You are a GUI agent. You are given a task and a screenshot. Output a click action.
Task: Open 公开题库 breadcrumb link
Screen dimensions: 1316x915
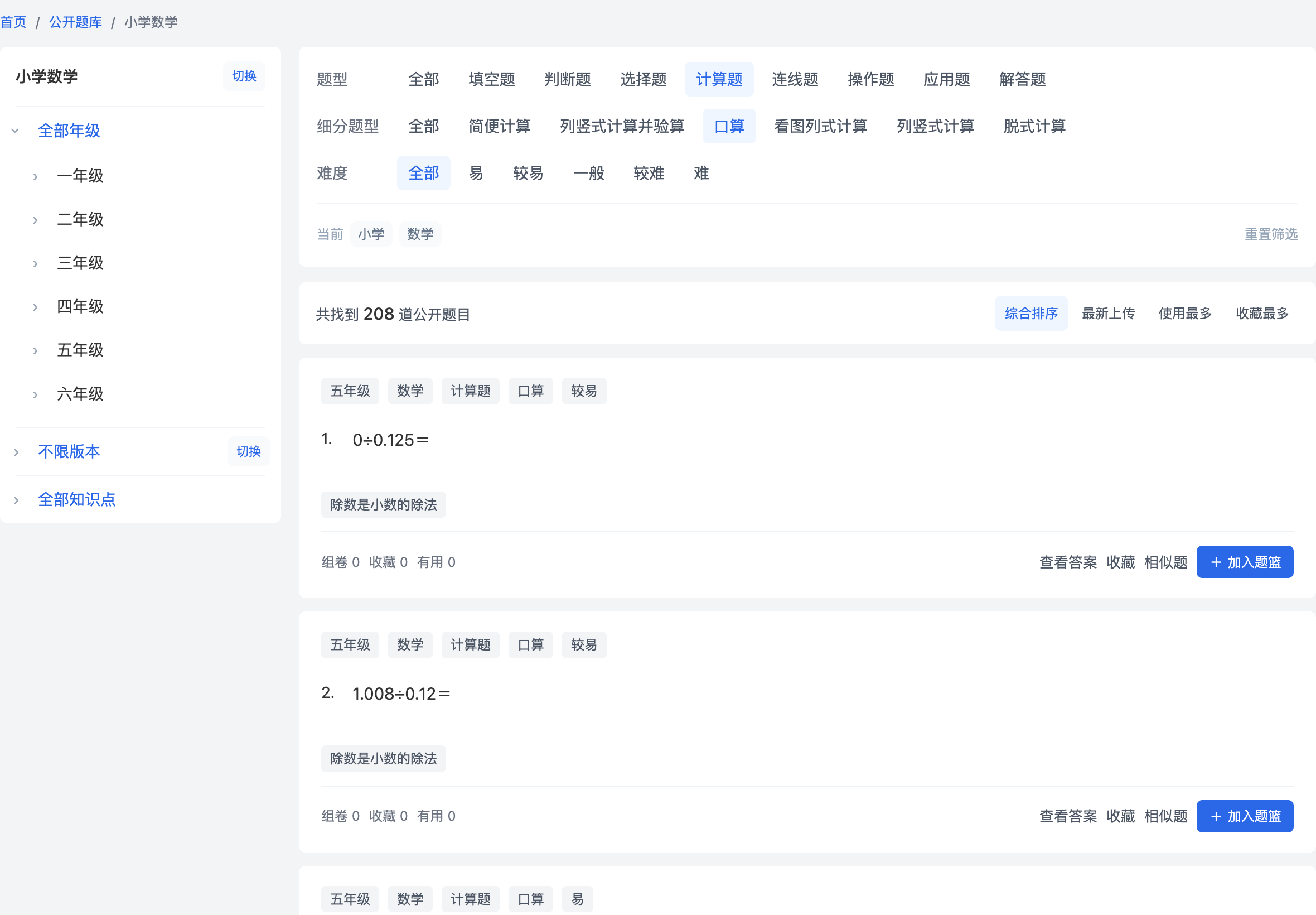(75, 22)
